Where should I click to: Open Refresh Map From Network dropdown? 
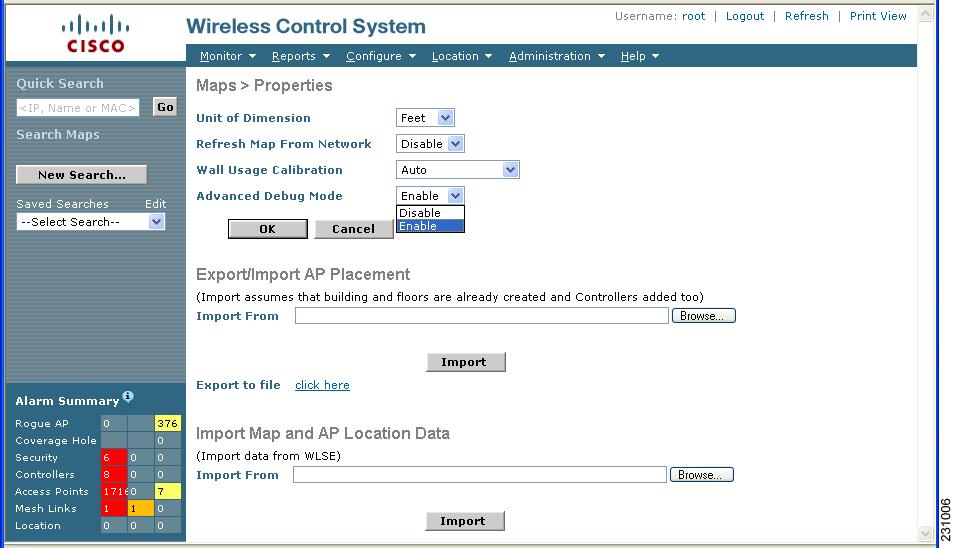click(430, 144)
